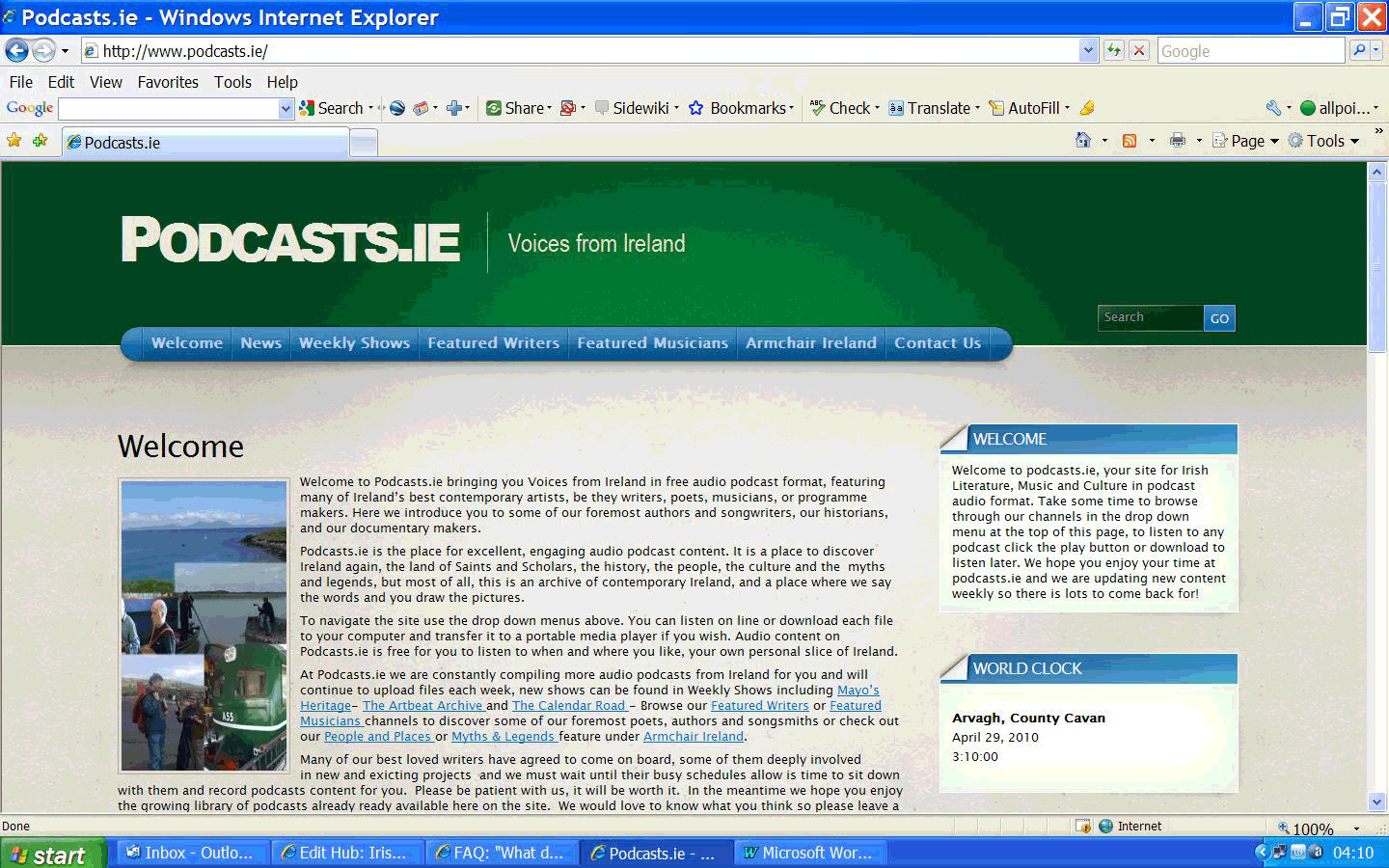Open the gear Tools dropdown in command bar
This screenshot has width=1389, height=868.
click(1323, 141)
